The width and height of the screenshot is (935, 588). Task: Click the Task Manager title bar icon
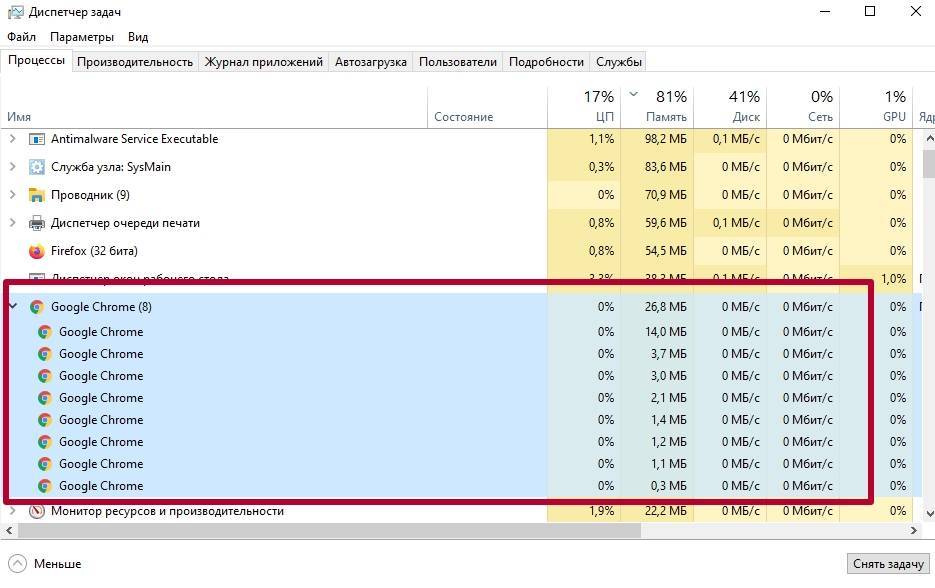15,12
